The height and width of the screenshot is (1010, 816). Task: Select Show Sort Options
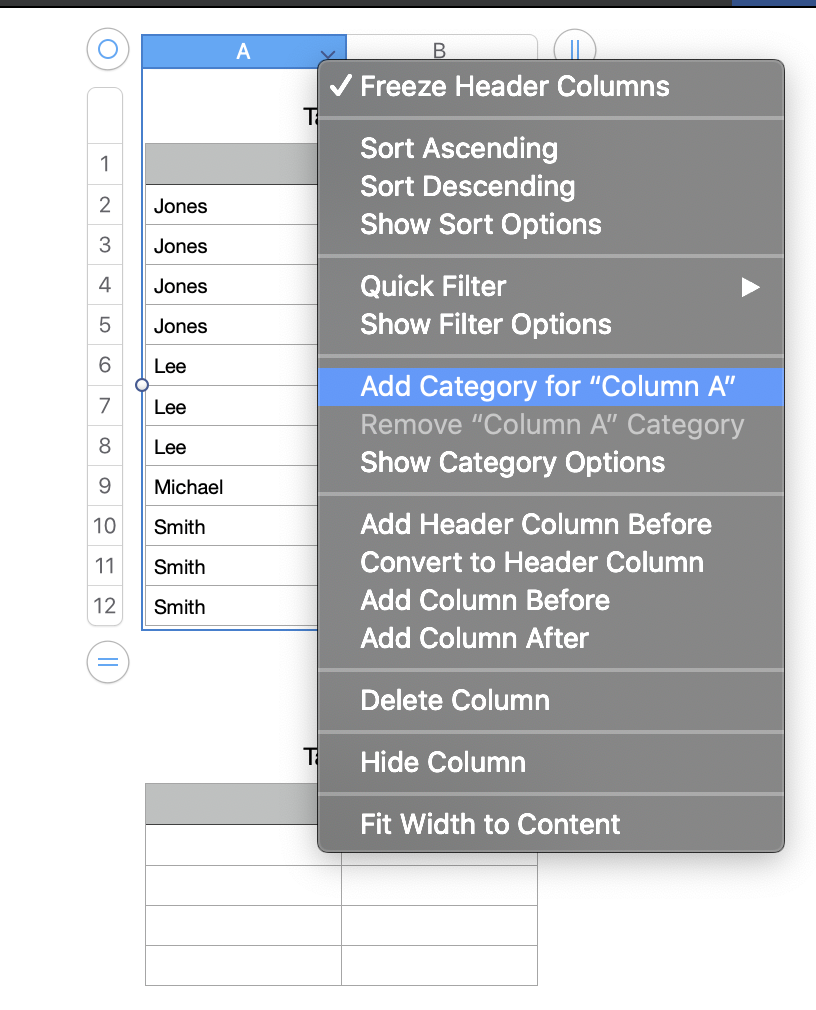[x=481, y=225]
